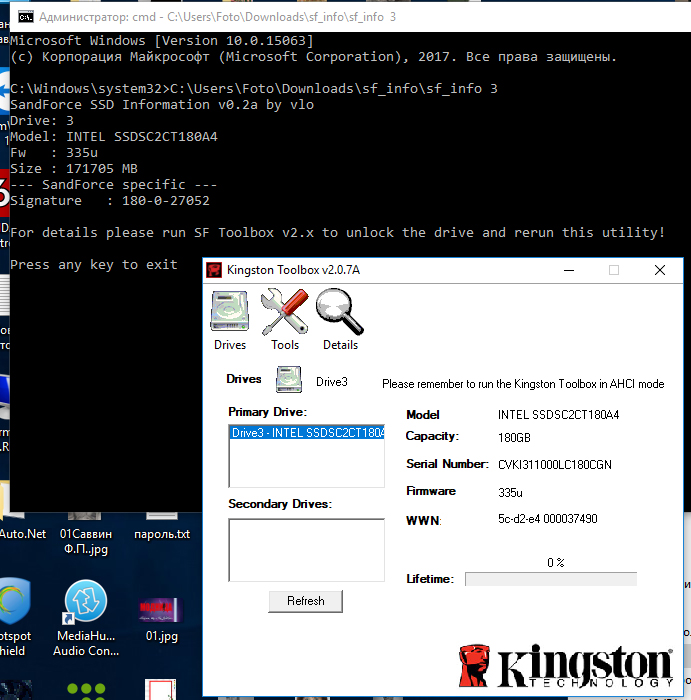Click the 'Press any key to exit' line
This screenshot has height=700, width=691.
[94, 265]
